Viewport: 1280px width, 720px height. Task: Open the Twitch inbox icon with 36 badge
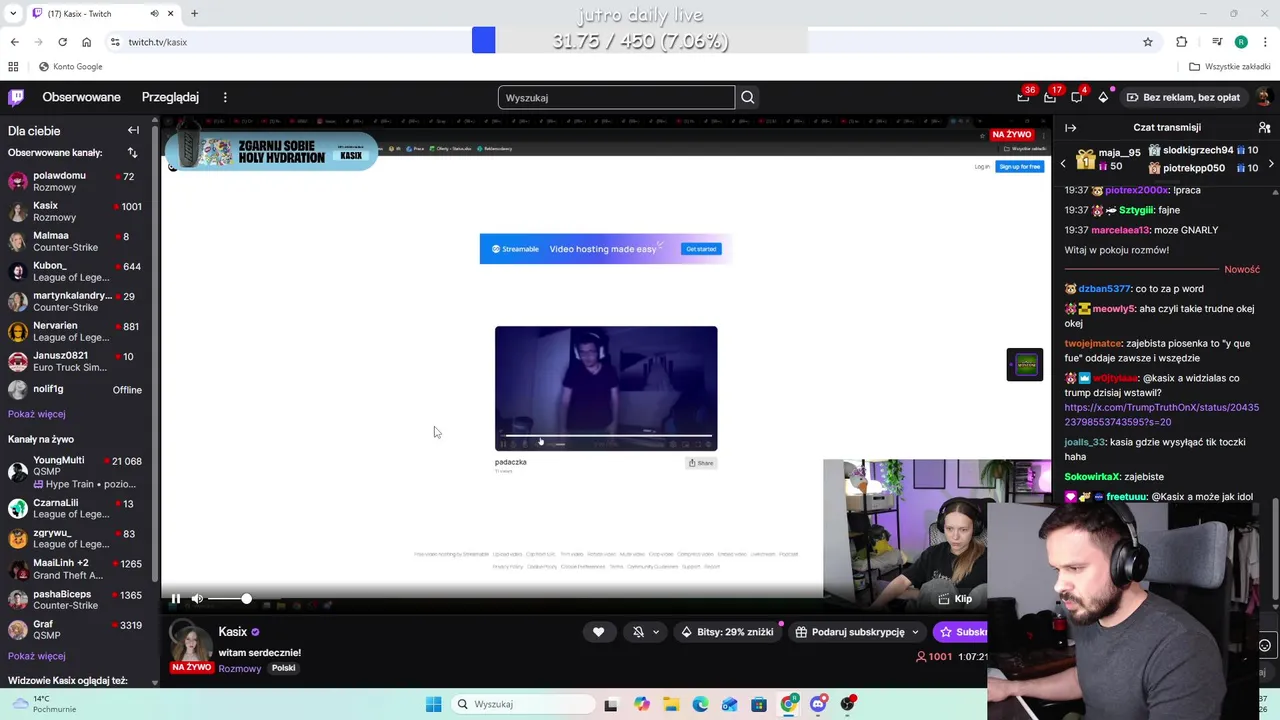point(1023,97)
